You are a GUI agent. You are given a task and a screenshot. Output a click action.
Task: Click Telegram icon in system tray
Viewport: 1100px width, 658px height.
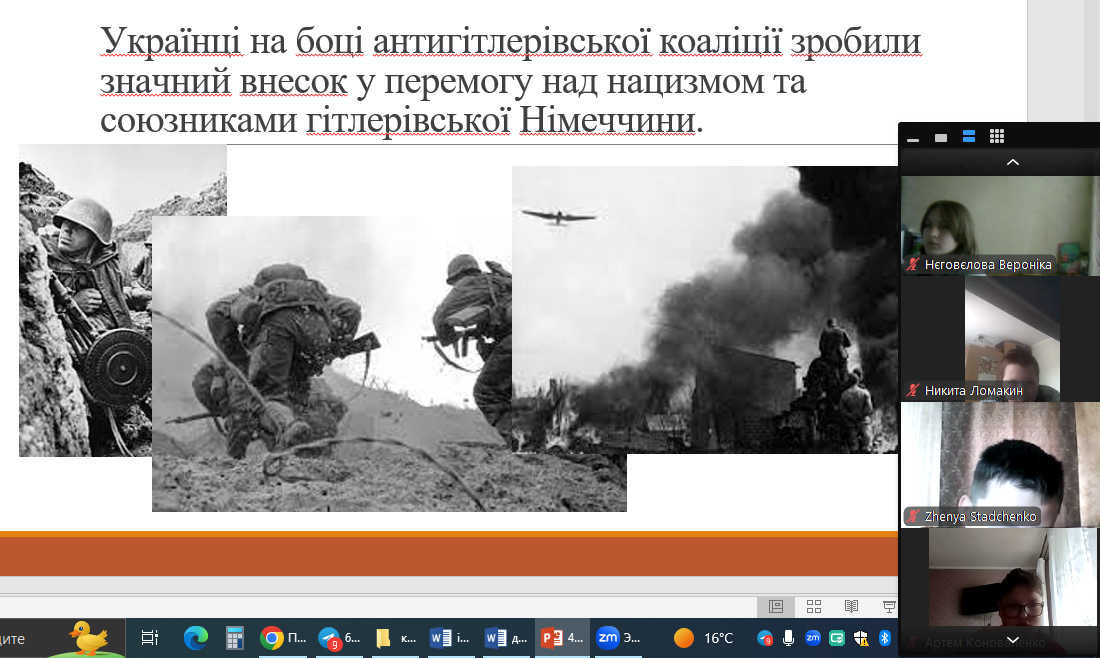765,638
